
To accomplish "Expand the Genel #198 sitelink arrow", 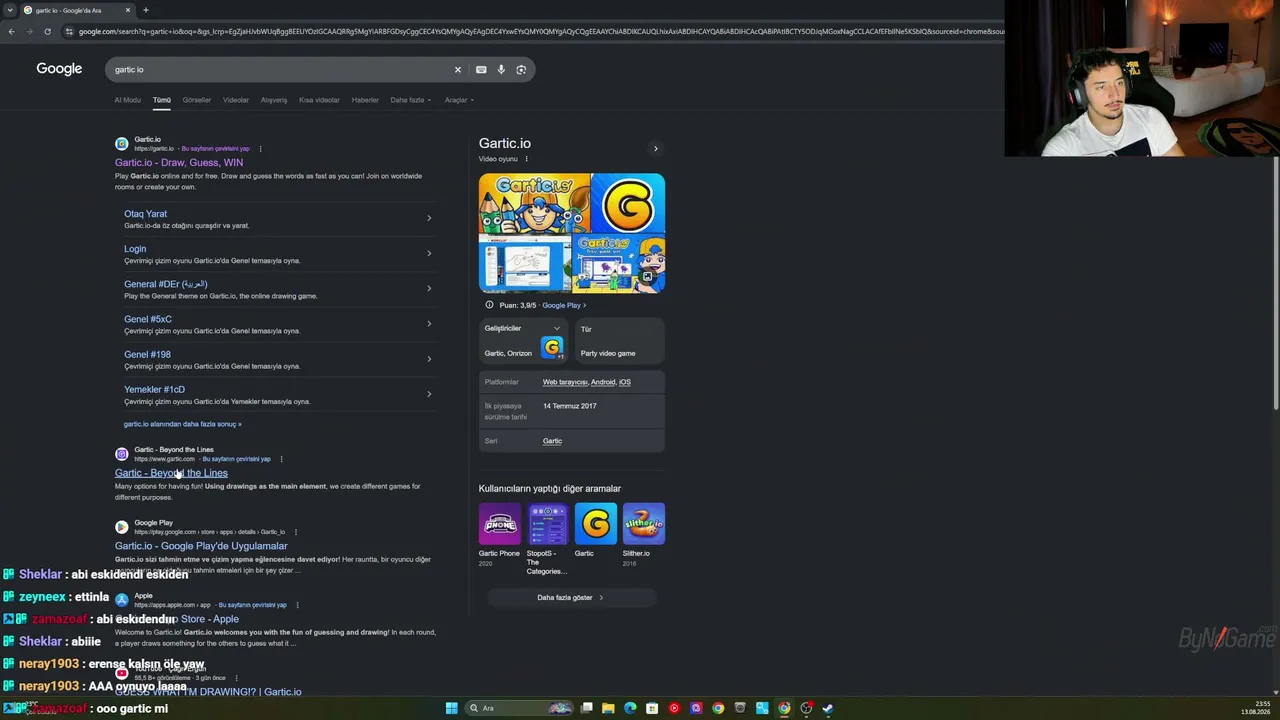I will 429,358.
